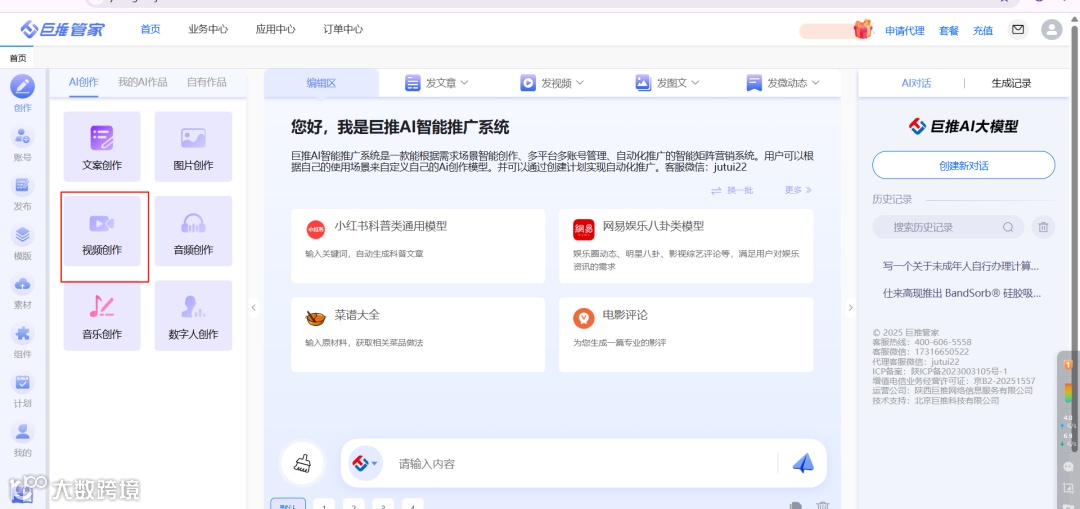
Task: Switch to the 自有作品 tab
Action: point(207,82)
